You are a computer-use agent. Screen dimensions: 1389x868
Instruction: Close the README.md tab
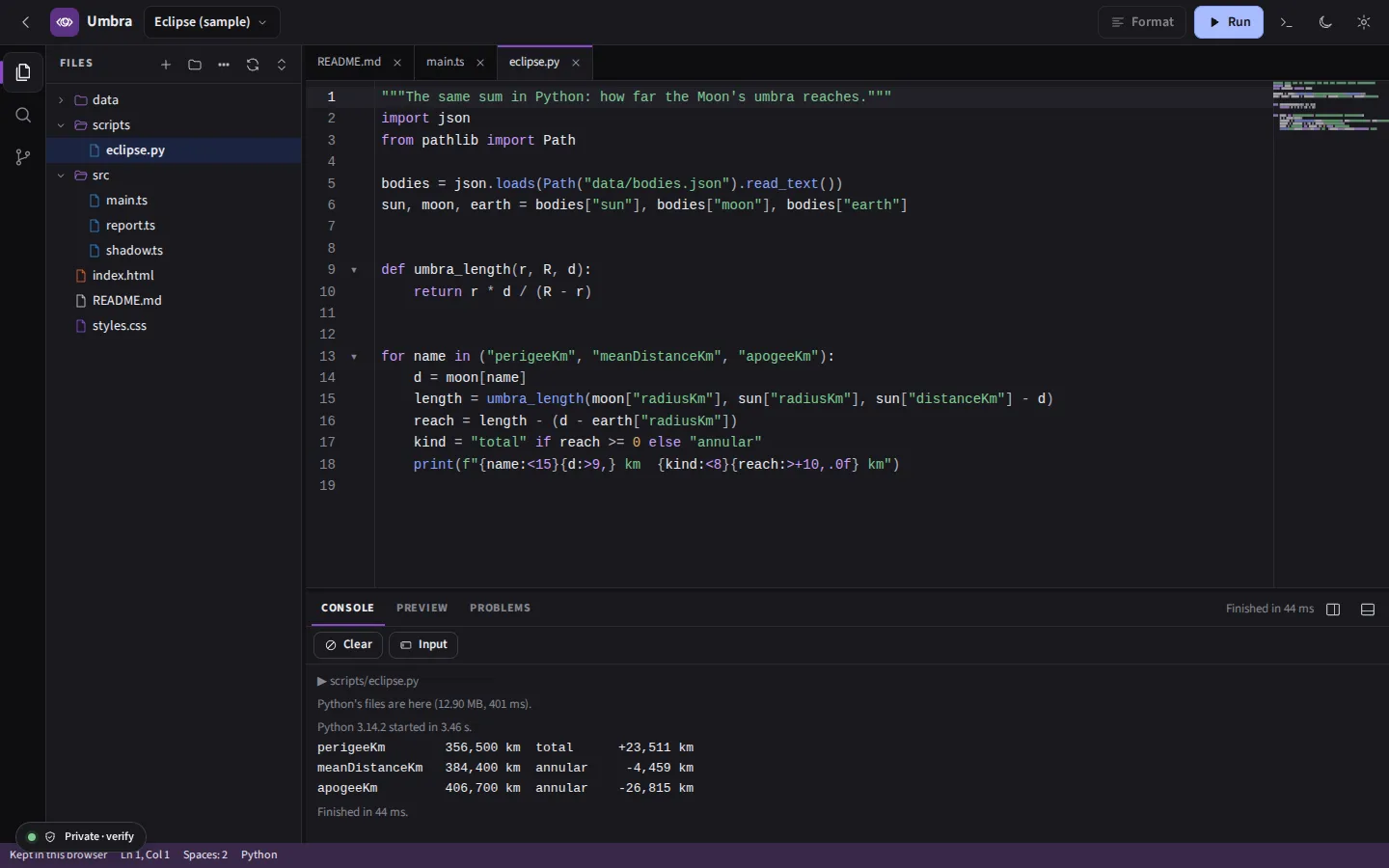click(397, 63)
